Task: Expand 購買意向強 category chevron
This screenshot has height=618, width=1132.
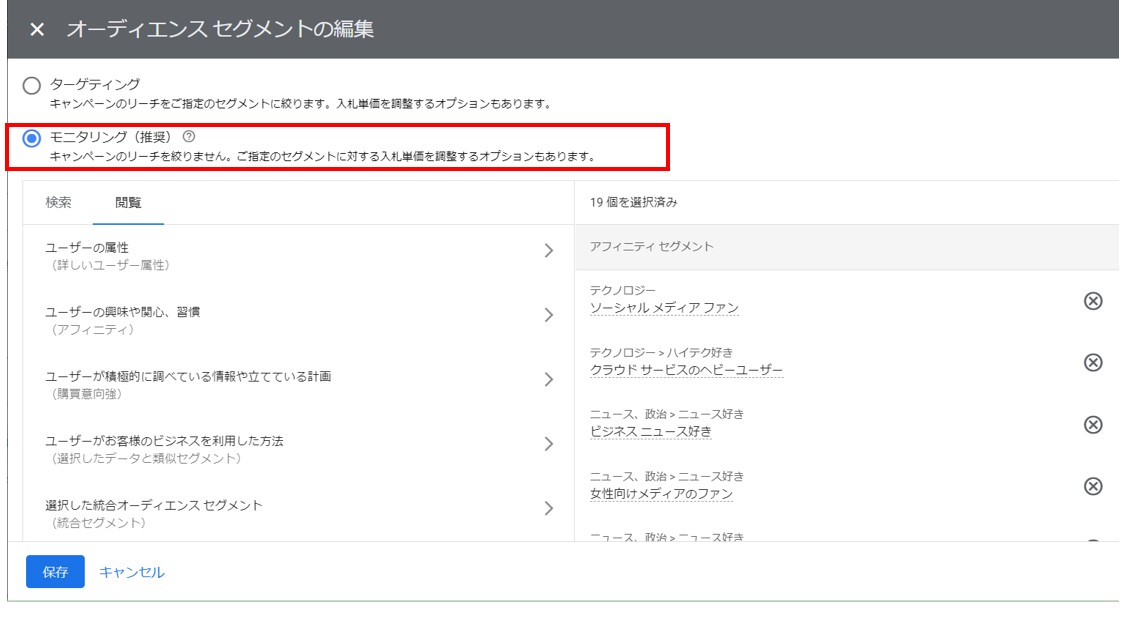Action: tap(549, 379)
